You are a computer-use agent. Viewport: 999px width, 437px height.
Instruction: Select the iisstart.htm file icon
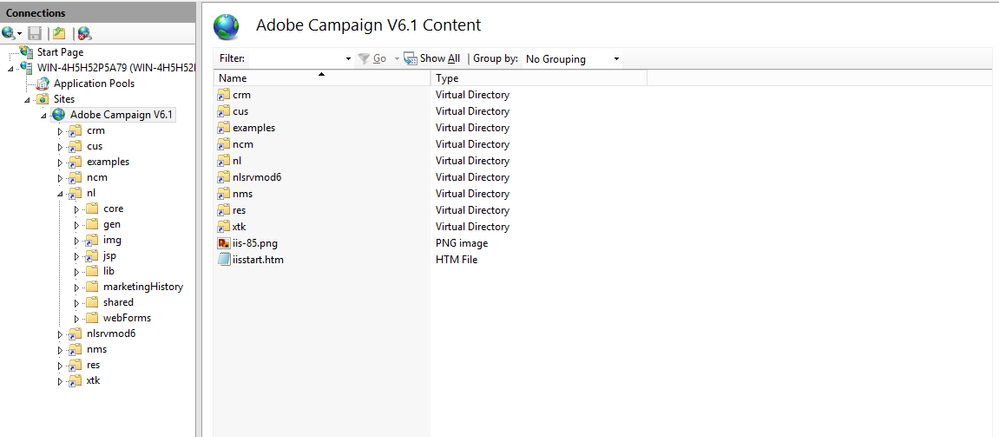coord(224,260)
